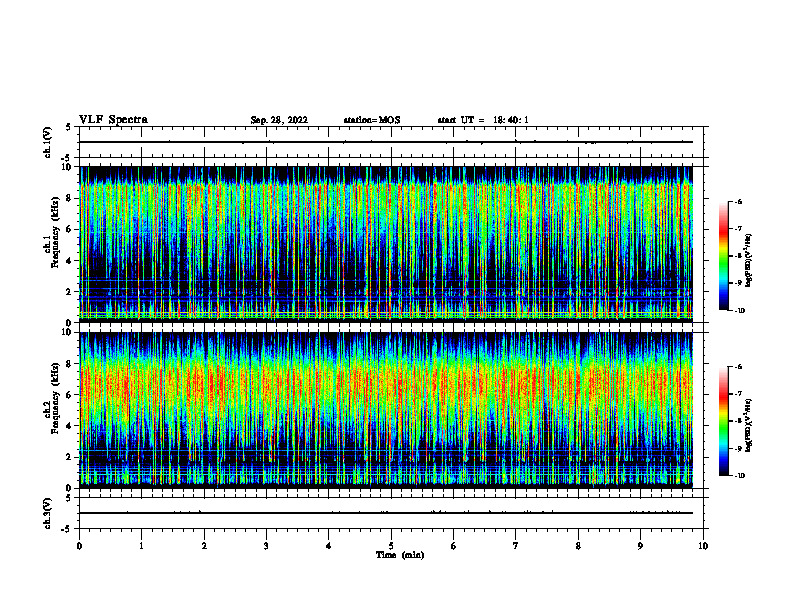Click the "2" kHz tick of ch.2 spectrogram
The image size is (792, 612).
(x=70, y=457)
